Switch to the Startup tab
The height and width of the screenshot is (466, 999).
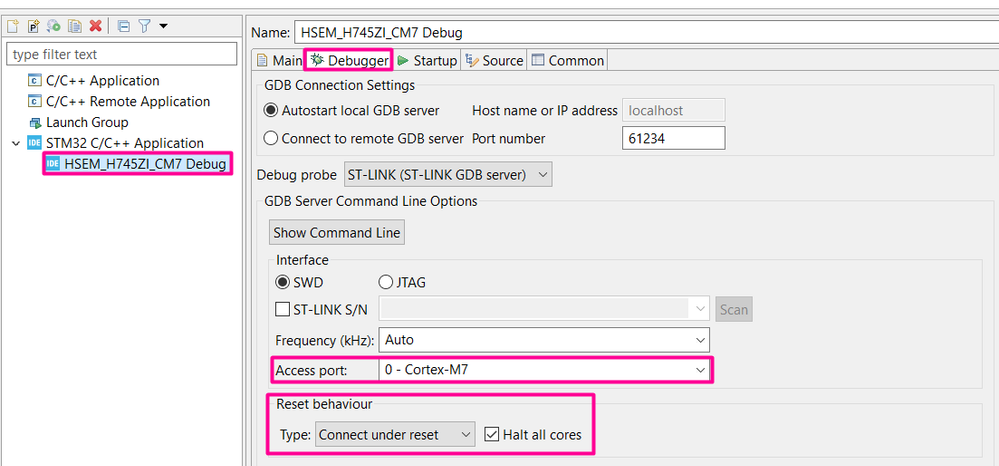[427, 61]
